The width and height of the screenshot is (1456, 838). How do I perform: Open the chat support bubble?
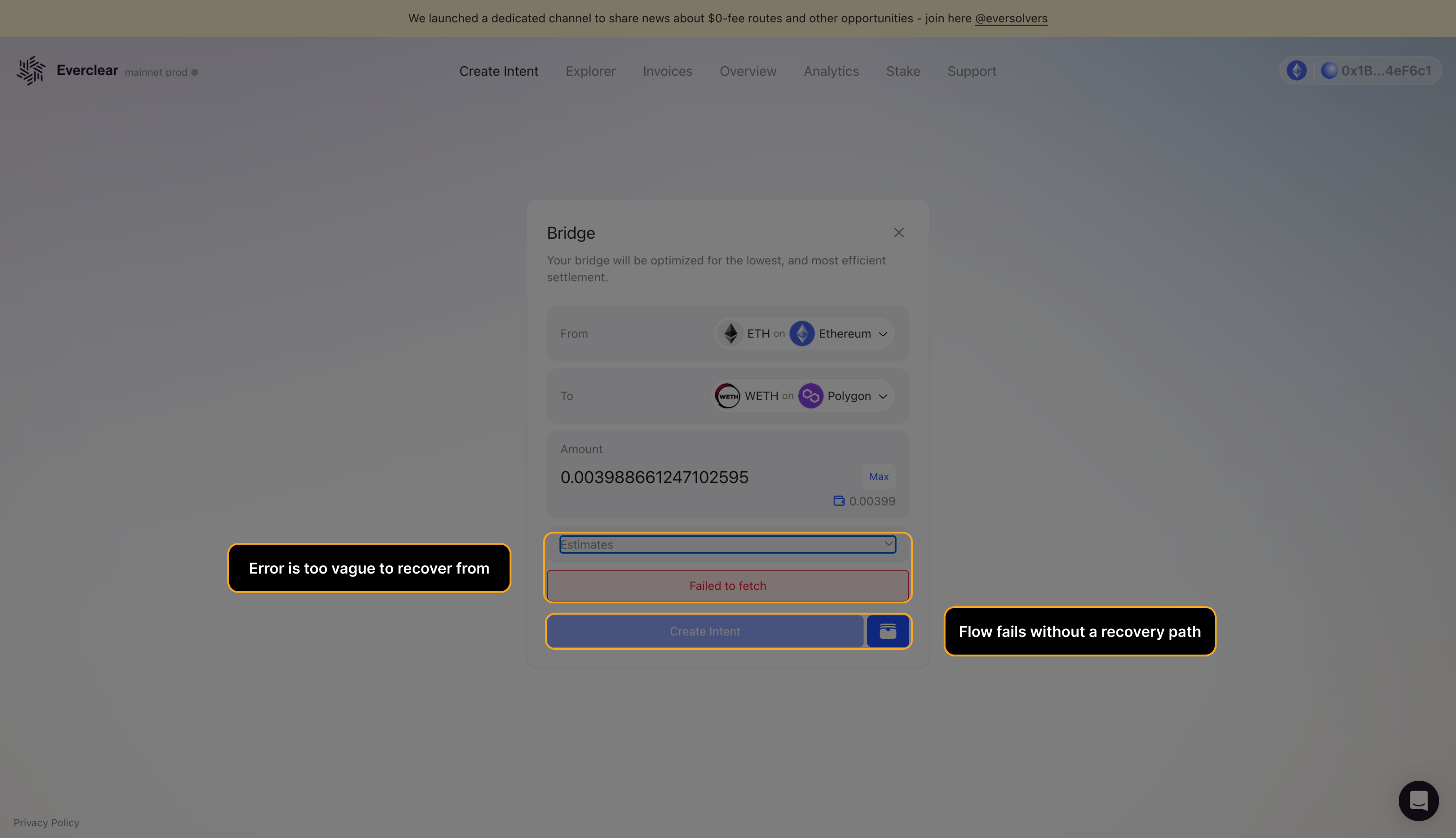point(1419,801)
